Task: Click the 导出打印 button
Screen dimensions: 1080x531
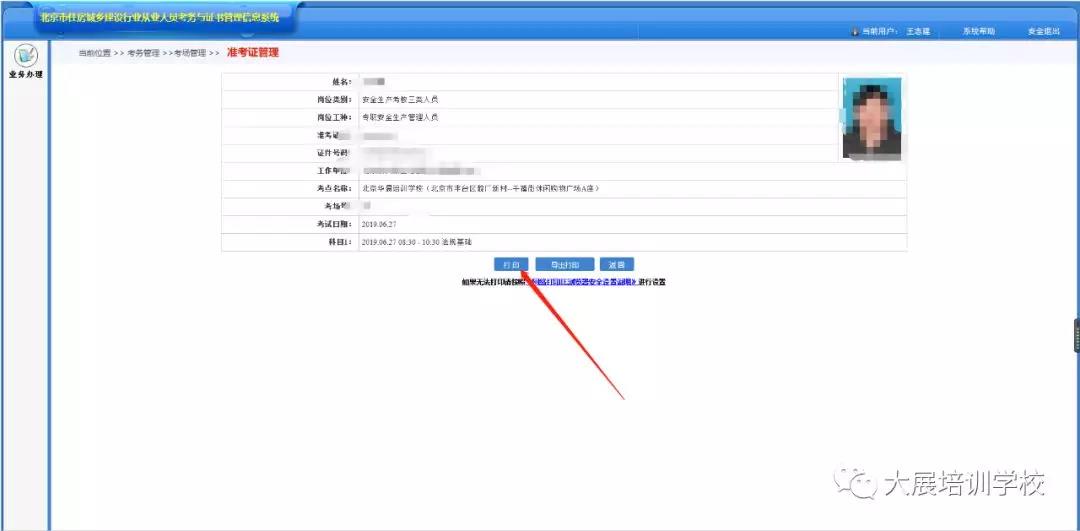Action: [565, 265]
